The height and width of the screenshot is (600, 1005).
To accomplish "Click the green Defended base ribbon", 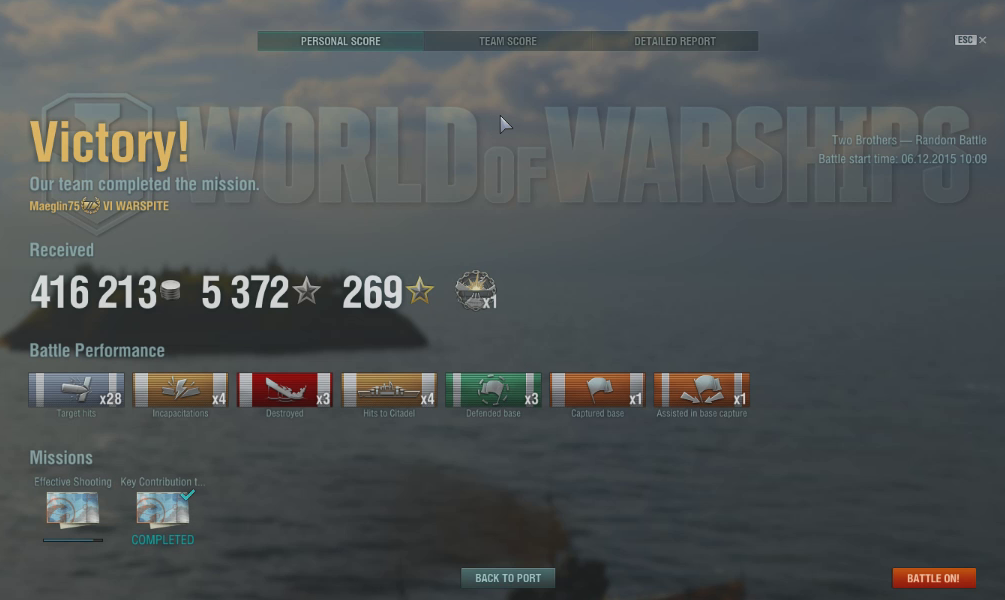I will [x=493, y=390].
